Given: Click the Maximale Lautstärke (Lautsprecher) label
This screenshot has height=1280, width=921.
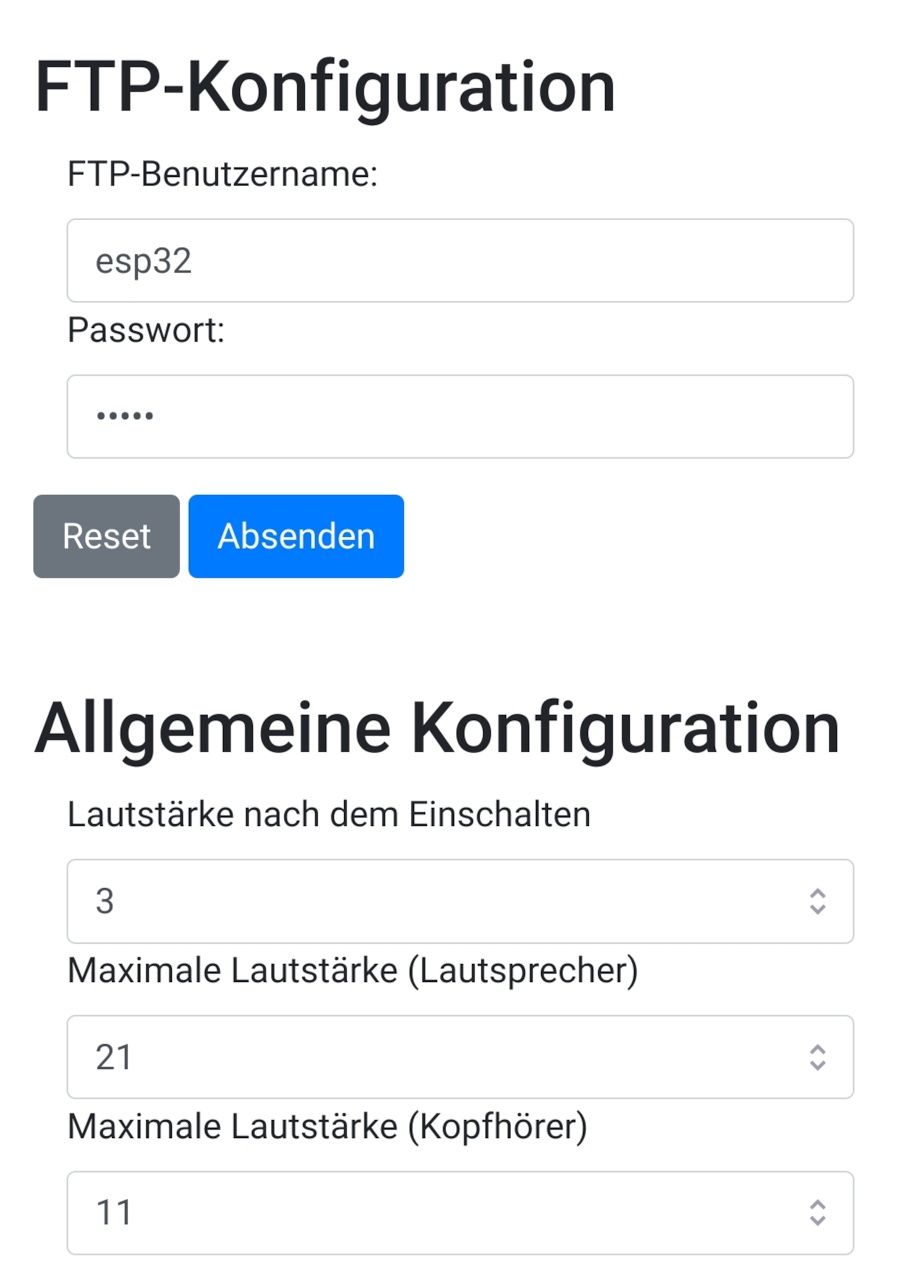Looking at the screenshot, I should [x=352, y=971].
